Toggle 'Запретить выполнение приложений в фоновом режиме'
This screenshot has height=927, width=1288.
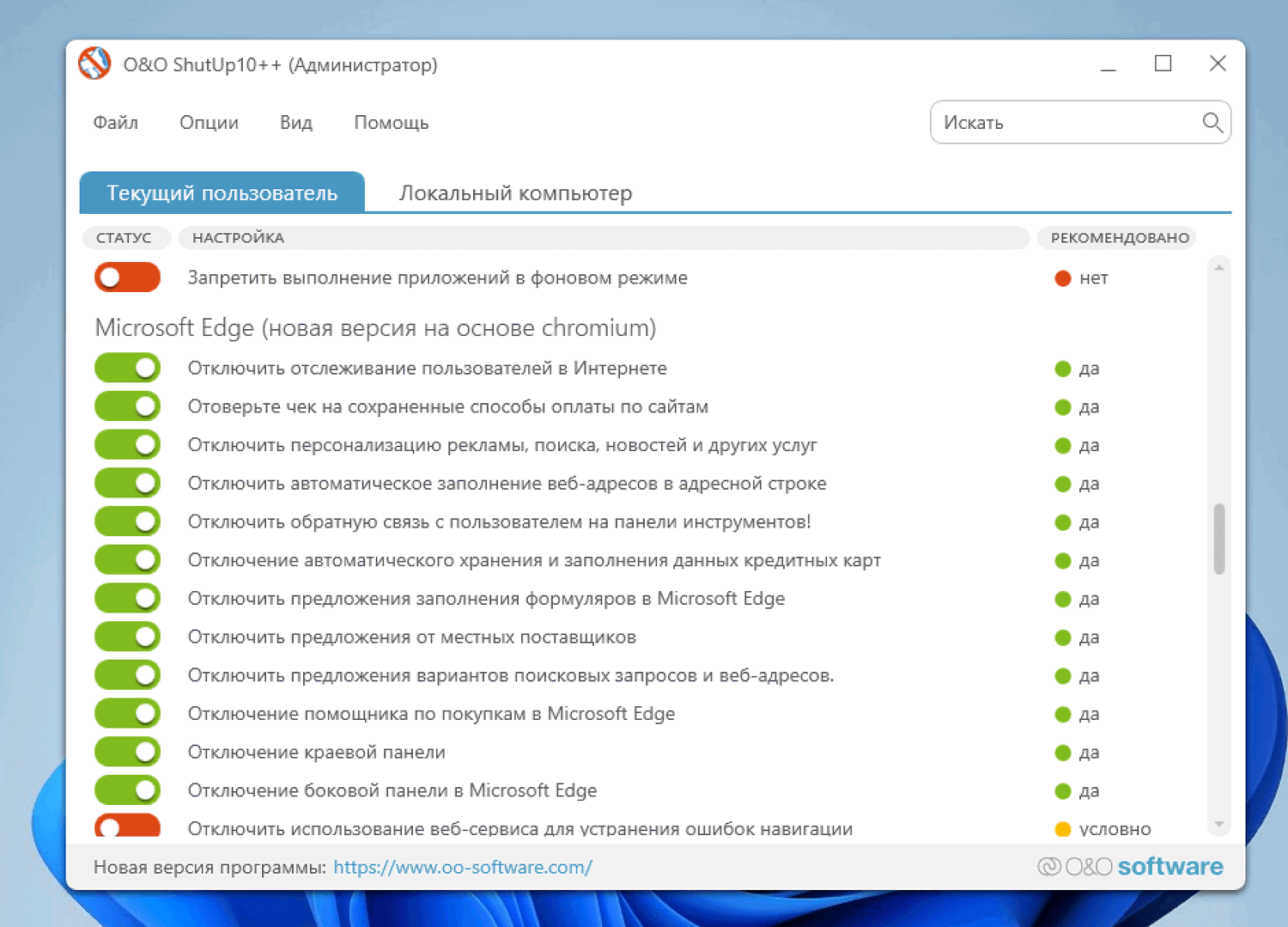tap(127, 277)
